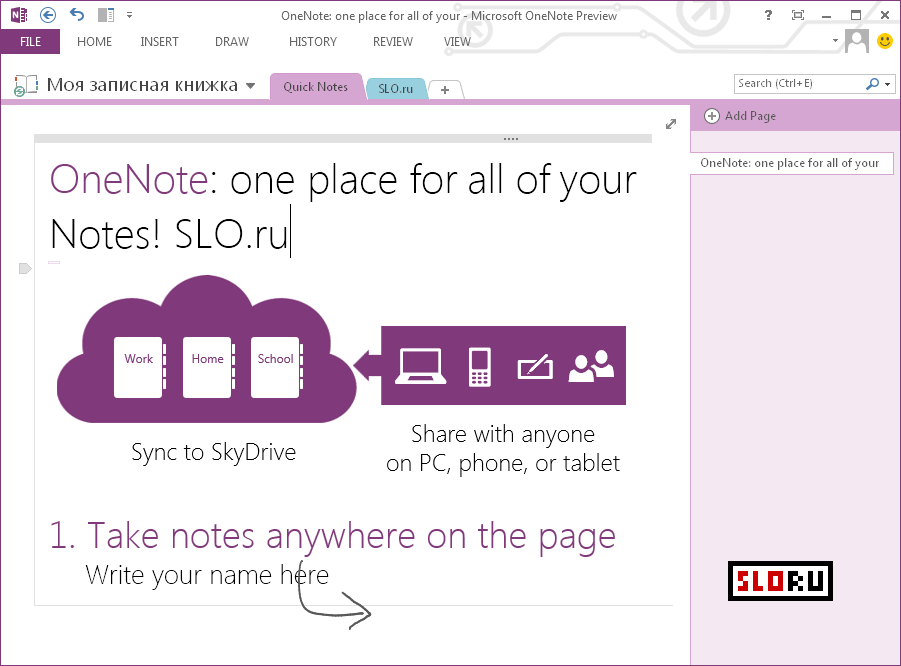Open Help with the question mark icon
Viewport: 901px width, 666px height.
tap(768, 15)
